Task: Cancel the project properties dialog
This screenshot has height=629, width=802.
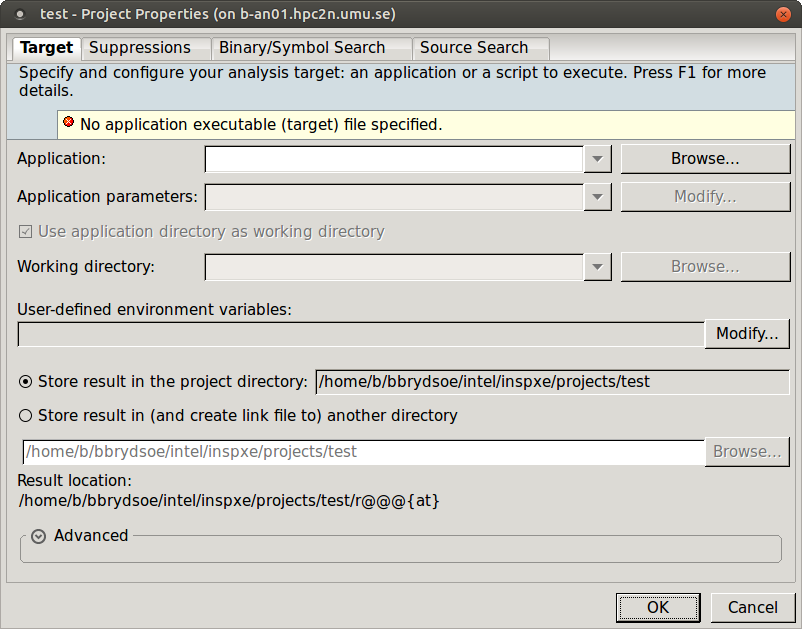Action: 752,607
